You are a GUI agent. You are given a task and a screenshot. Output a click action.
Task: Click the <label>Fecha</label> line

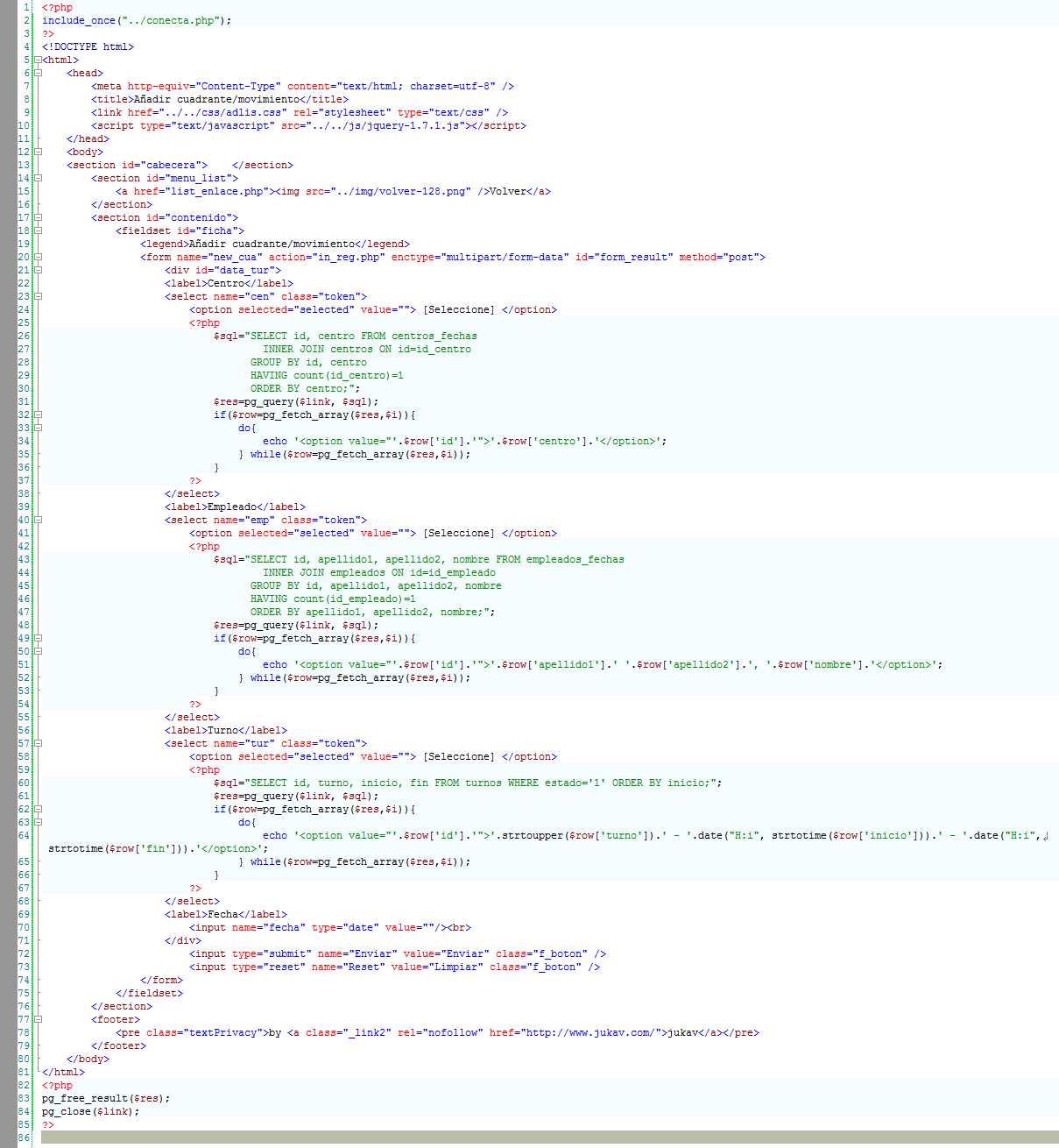pos(226,914)
